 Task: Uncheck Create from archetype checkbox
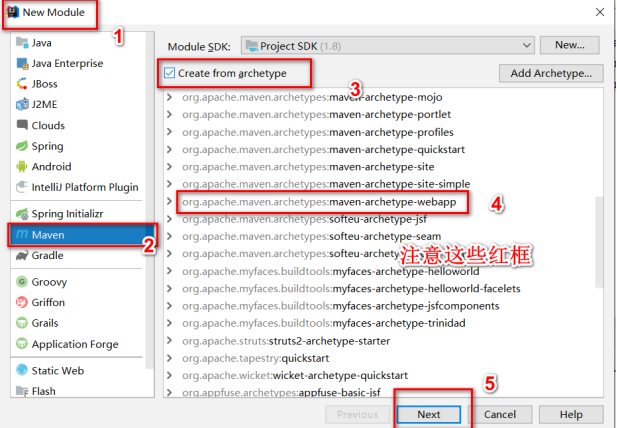[x=170, y=73]
